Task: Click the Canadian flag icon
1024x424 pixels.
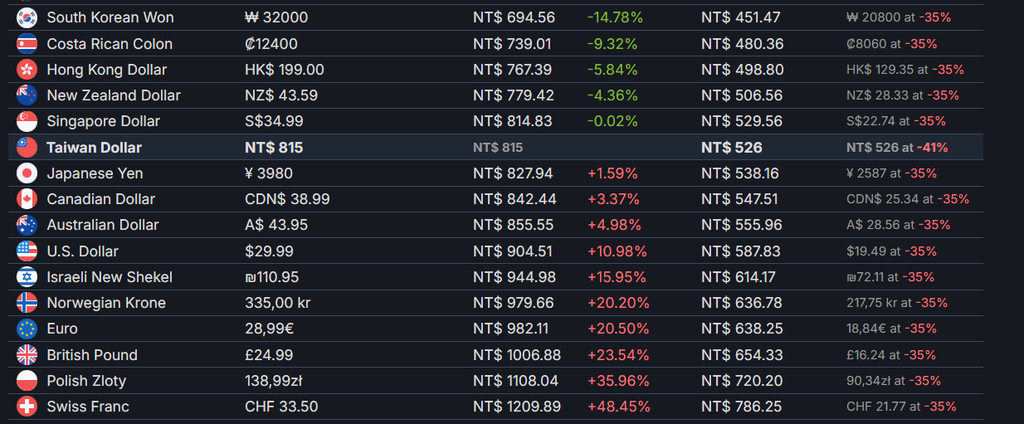Action: (x=27, y=199)
